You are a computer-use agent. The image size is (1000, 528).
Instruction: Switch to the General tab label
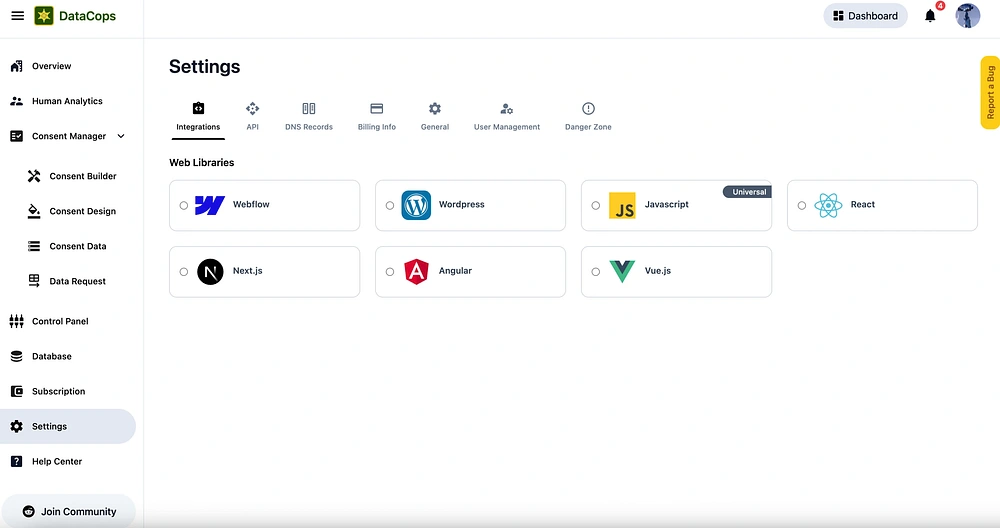coord(435,127)
